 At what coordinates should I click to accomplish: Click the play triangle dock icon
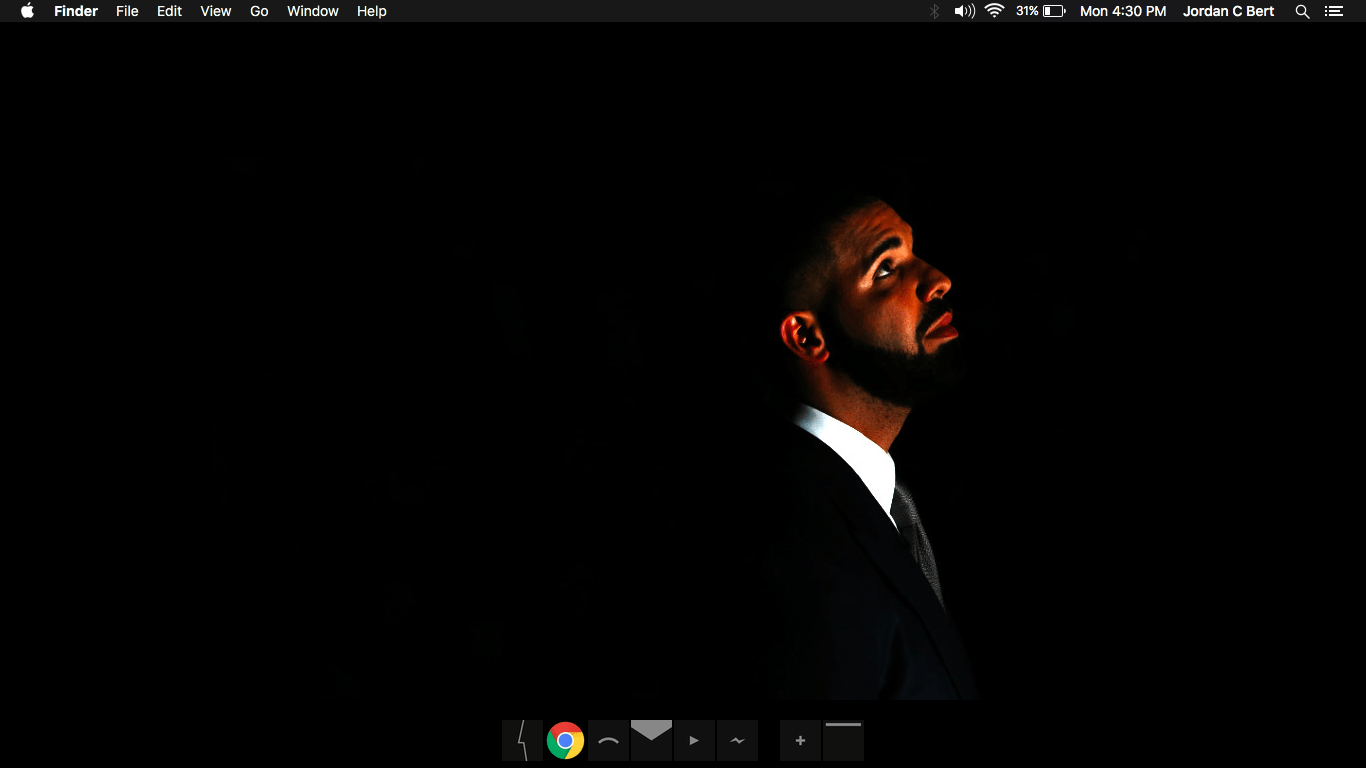click(x=694, y=741)
